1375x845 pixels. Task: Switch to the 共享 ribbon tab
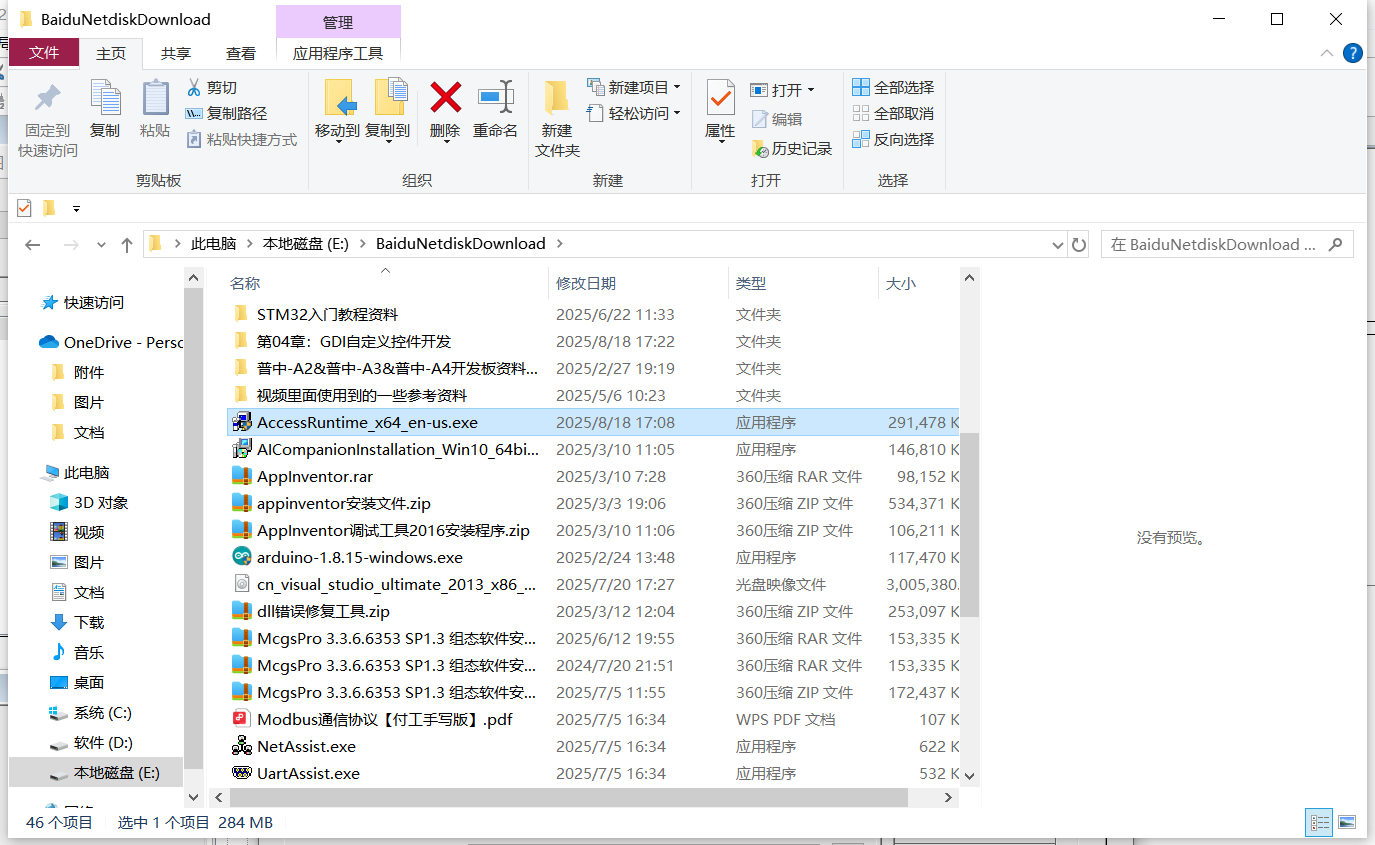coord(176,54)
